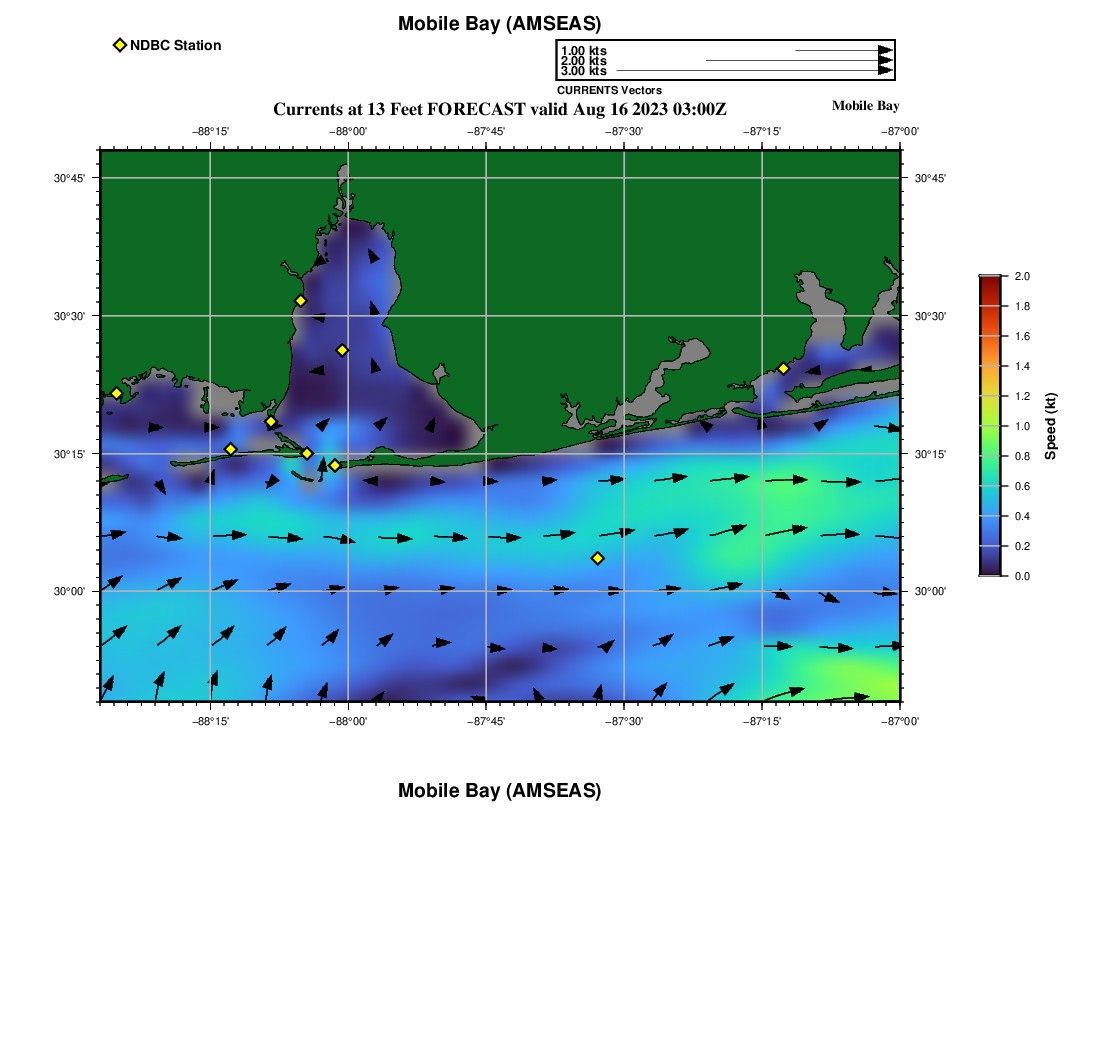Click the northernmost station diamond in Mobile Bay
Screen dimensions: 1100x1050
300,301
